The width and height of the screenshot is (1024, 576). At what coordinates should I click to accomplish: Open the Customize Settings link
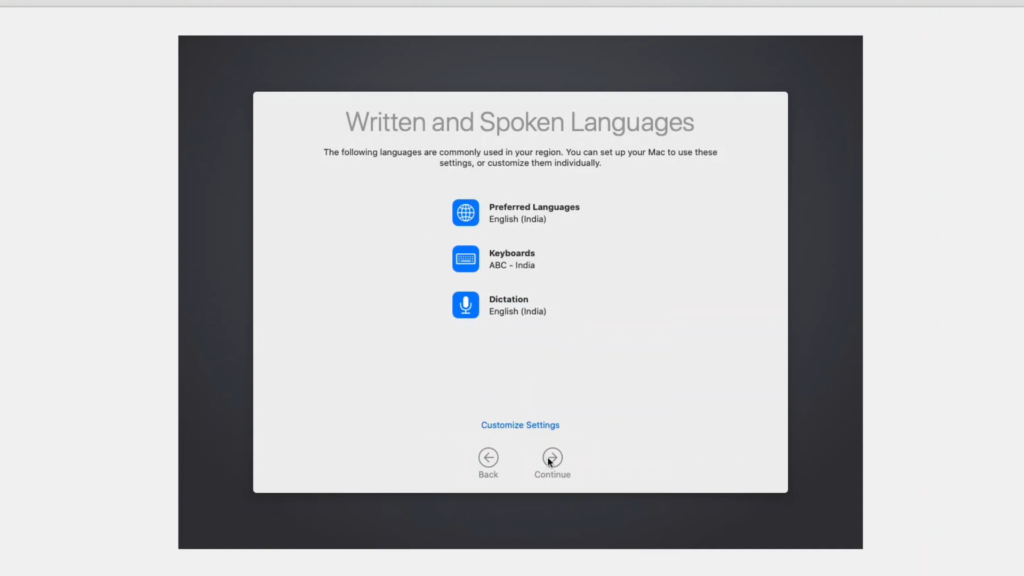pyautogui.click(x=520, y=425)
